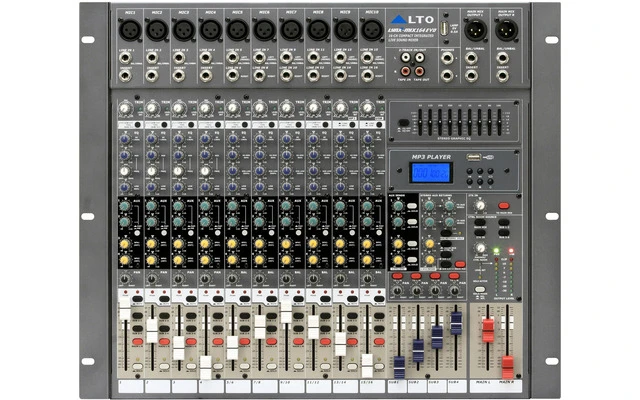This screenshot has width=640, height=400.
Task: Toggle channel 2 SUB 1-2 assign button
Action: [x=164, y=316]
